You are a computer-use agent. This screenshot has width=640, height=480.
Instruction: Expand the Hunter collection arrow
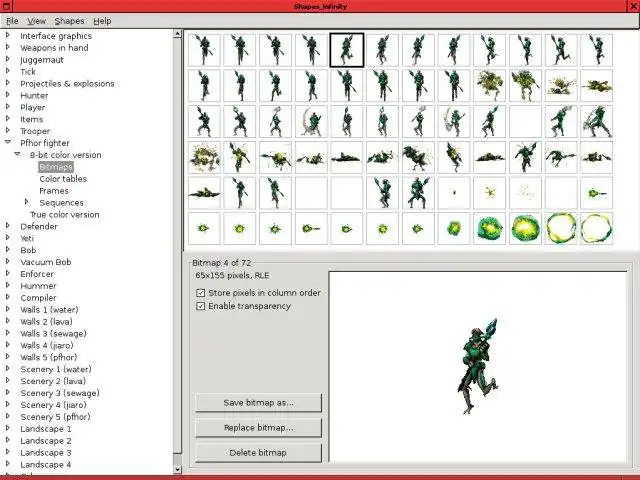tap(8, 95)
